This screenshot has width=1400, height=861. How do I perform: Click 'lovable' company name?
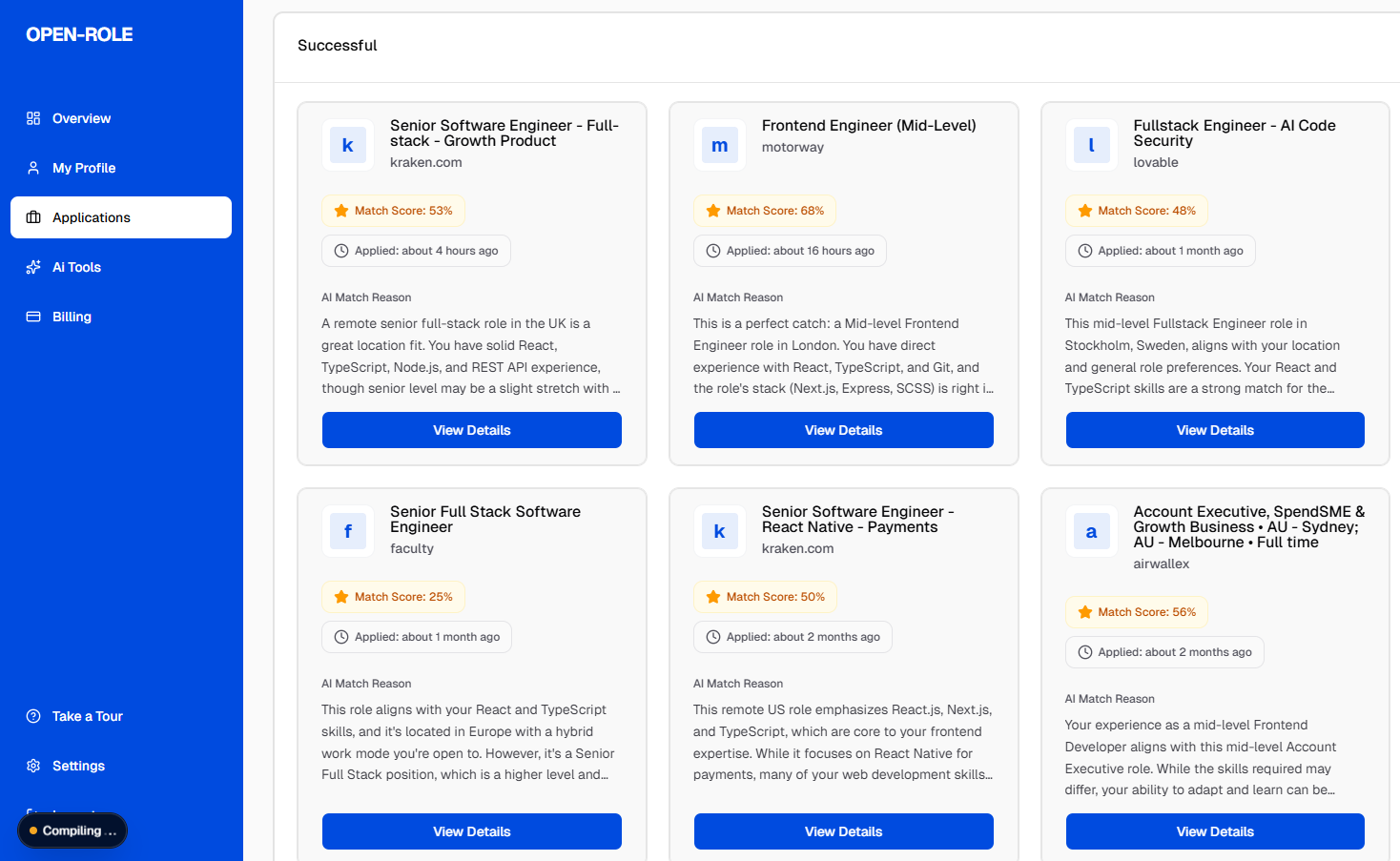[1156, 162]
